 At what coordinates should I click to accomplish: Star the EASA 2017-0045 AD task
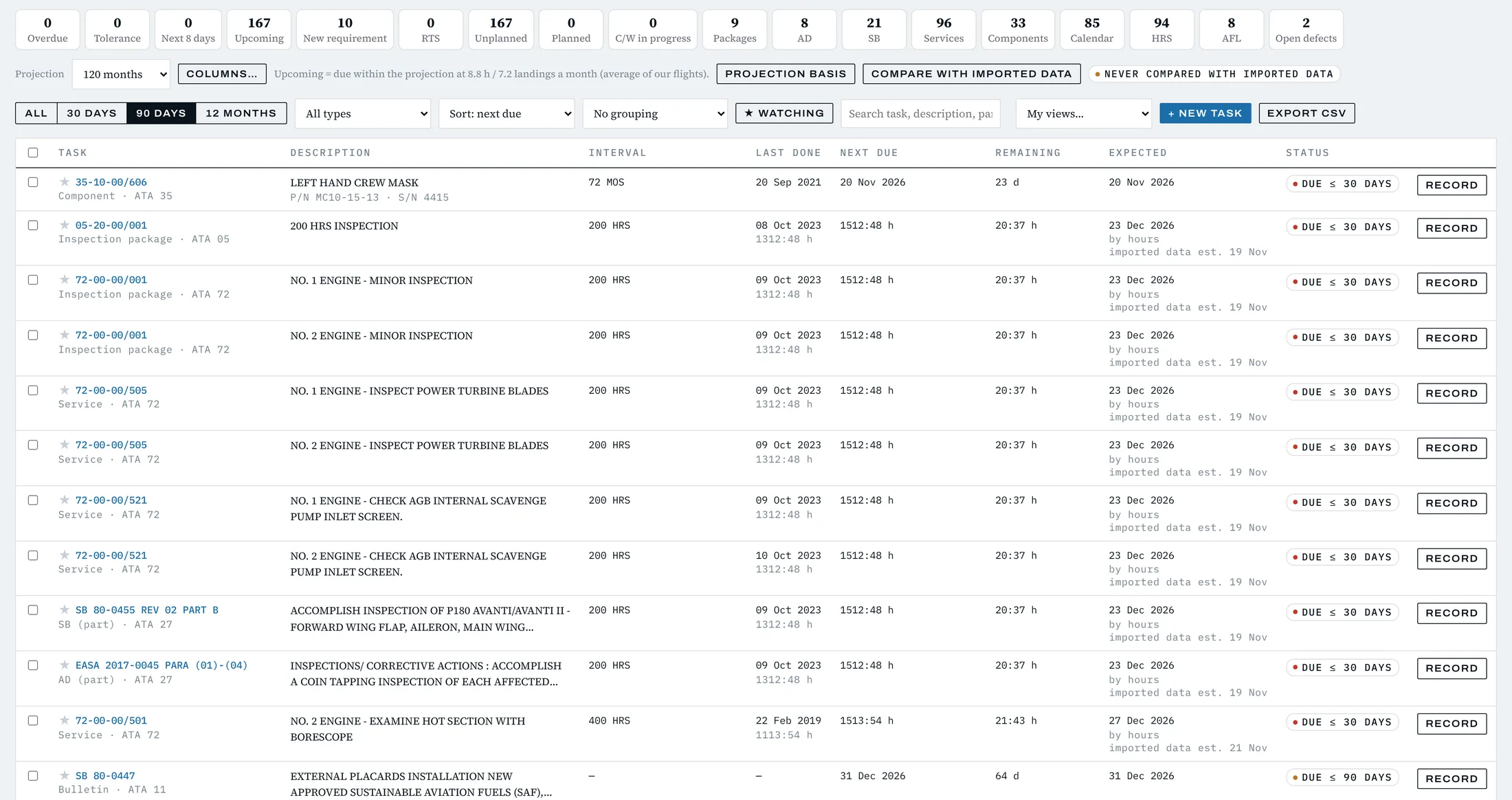click(x=65, y=665)
